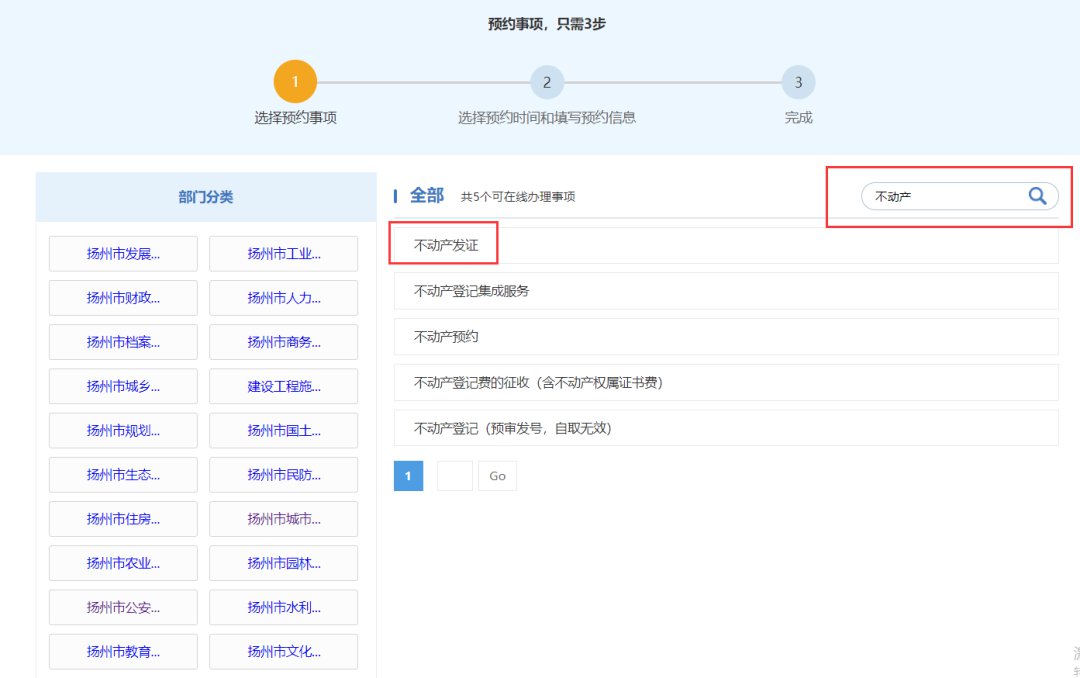The height and width of the screenshot is (678, 1080).
Task: Select department 扬州市公安...
Action: point(123,607)
